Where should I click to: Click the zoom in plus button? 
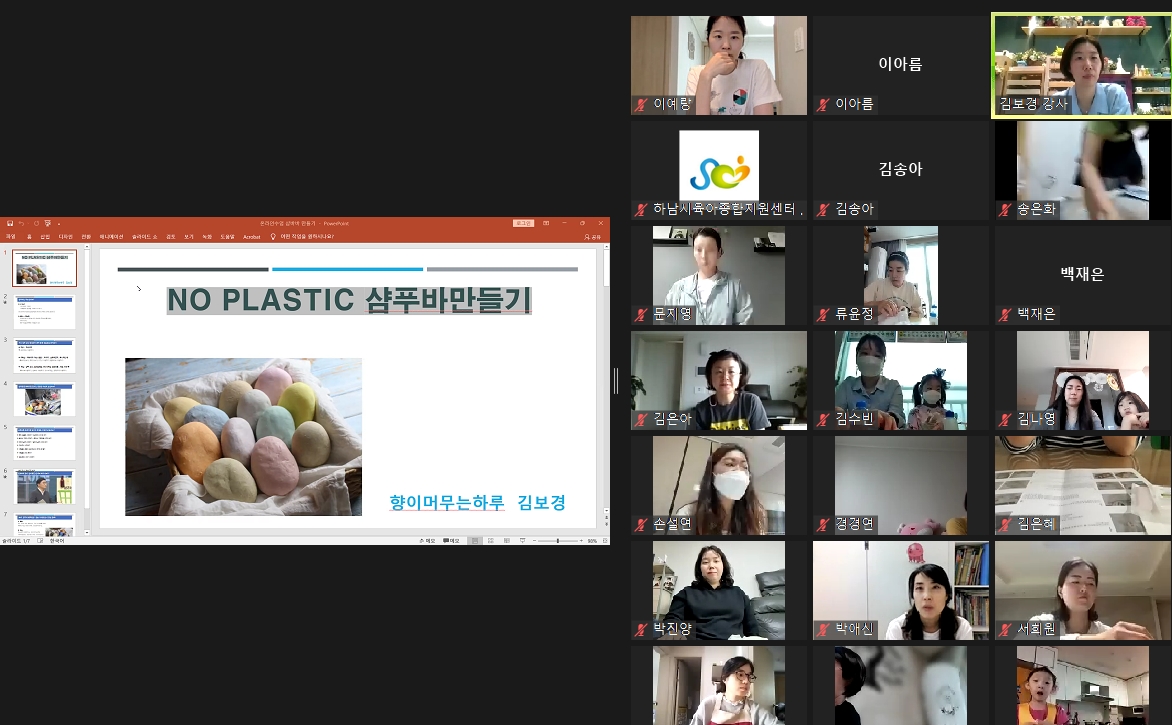[x=581, y=540]
